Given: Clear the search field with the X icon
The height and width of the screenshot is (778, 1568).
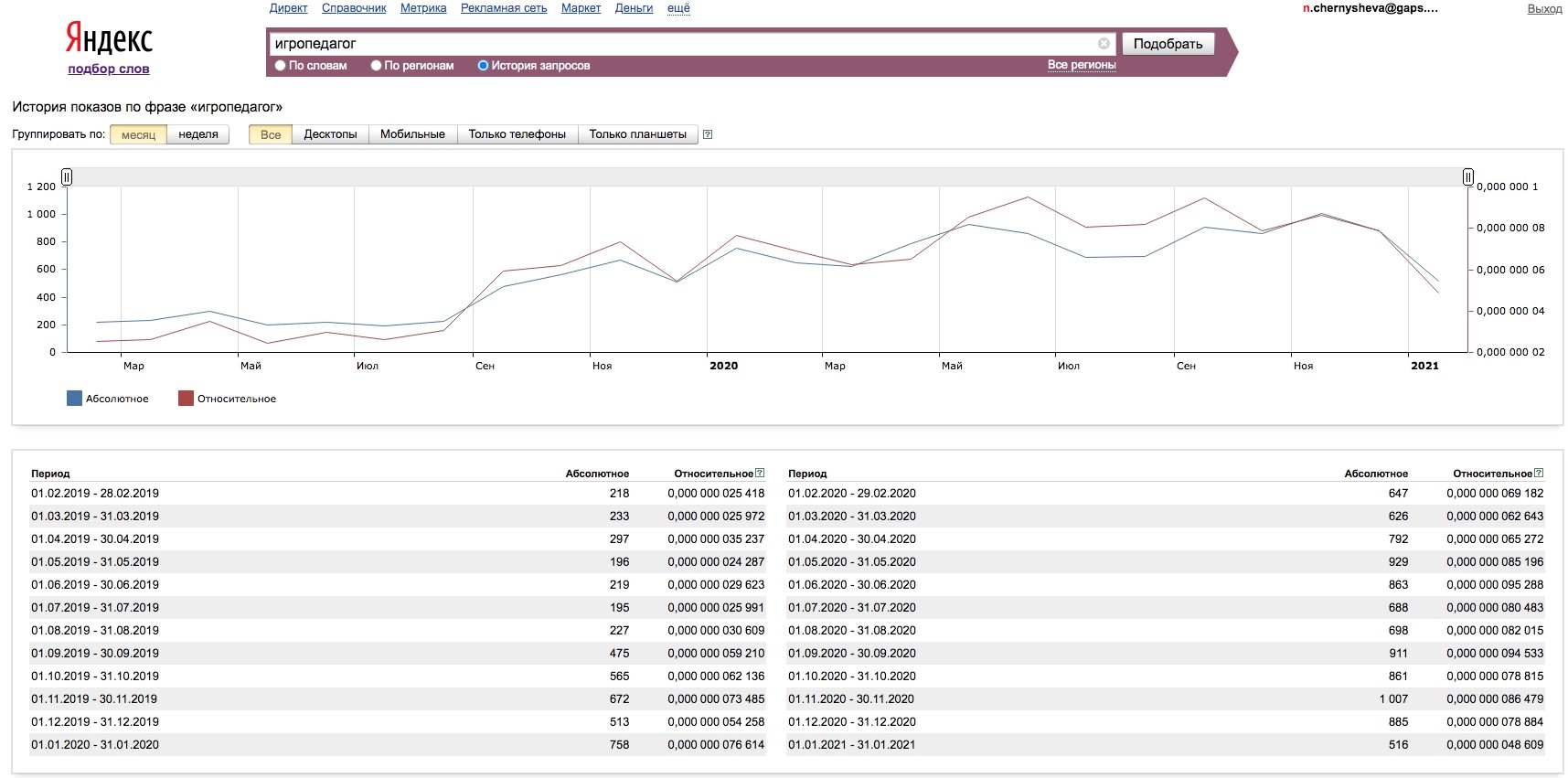Looking at the screenshot, I should 1104,44.
